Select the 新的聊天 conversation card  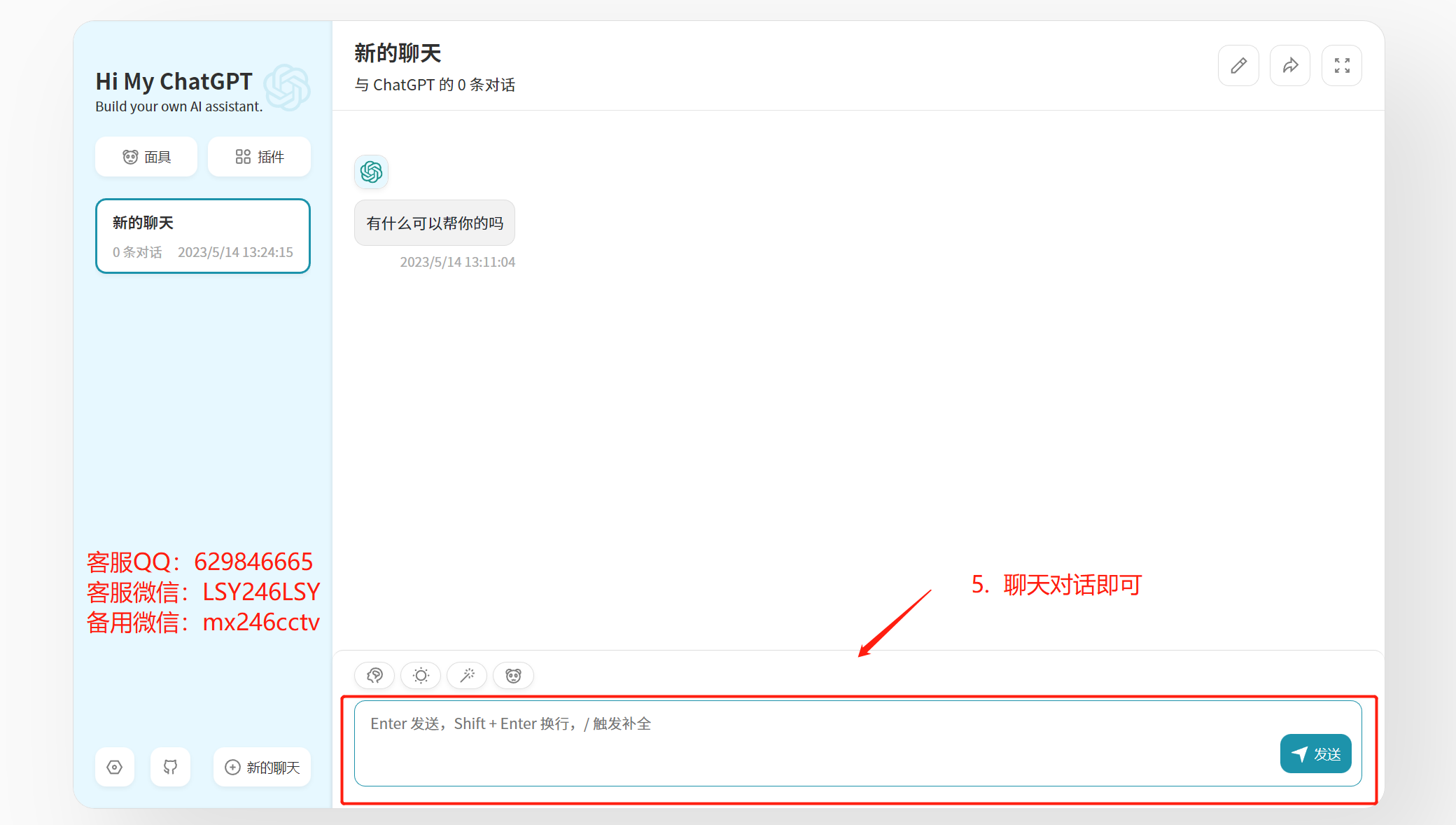(203, 236)
